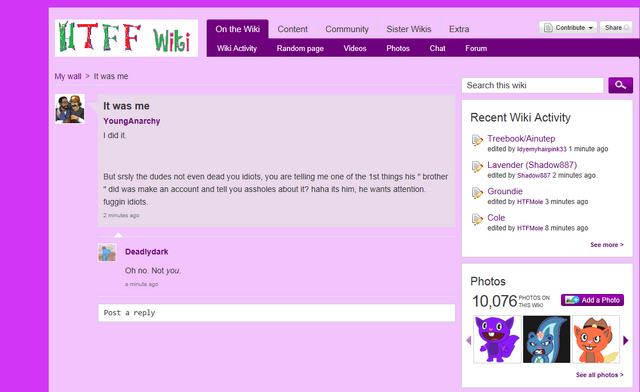Expand the Contribute dropdown

(568, 27)
